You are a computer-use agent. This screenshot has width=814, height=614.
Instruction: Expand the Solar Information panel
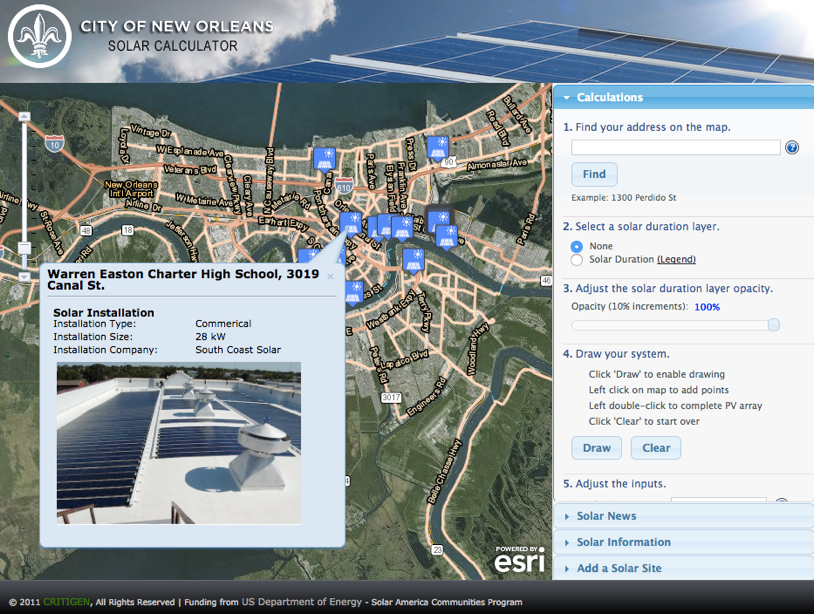pyautogui.click(x=623, y=542)
